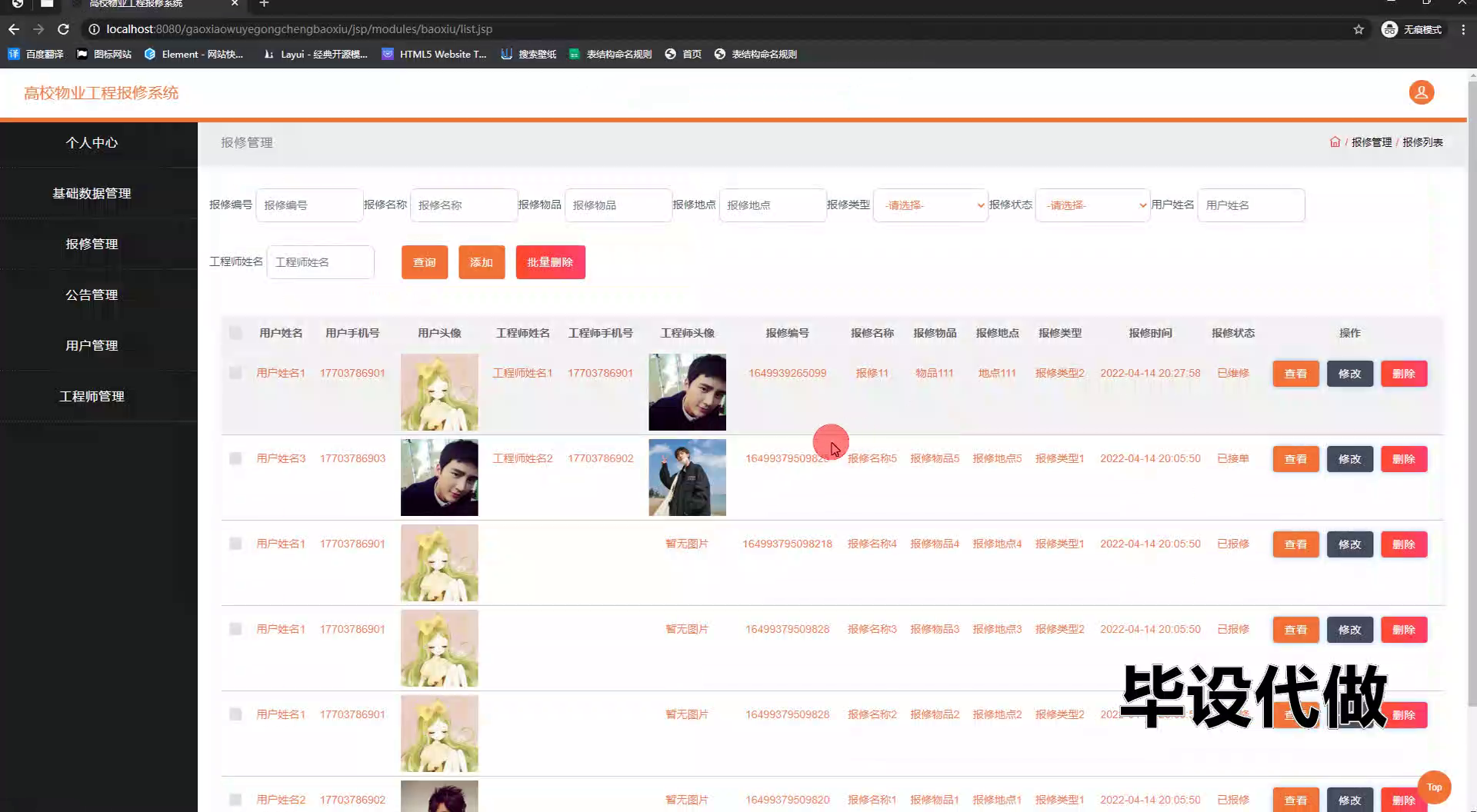The width and height of the screenshot is (1477, 812).
Task: Click 工程师姓名2 cell text
Action: pos(522,458)
